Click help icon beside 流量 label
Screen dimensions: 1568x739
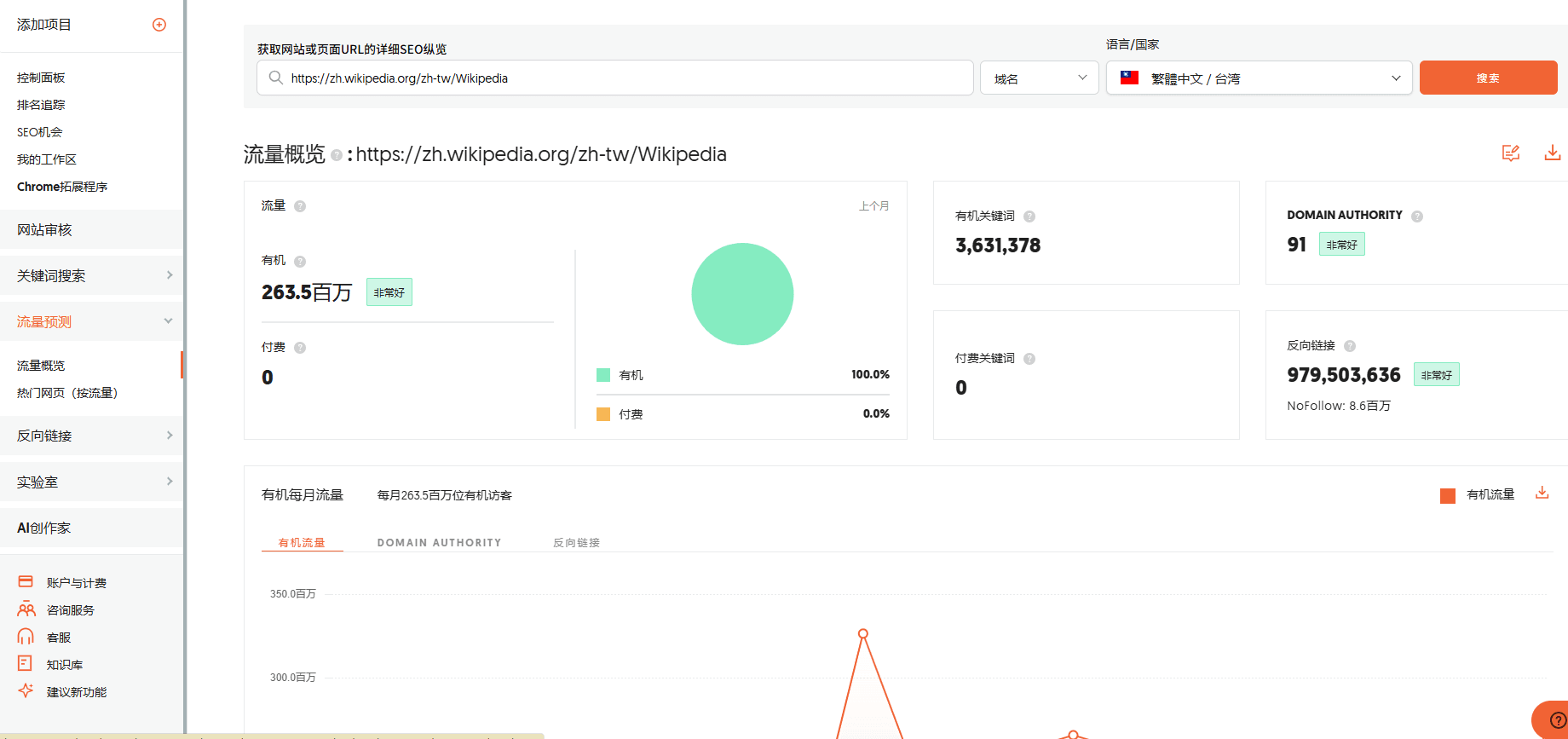point(300,206)
